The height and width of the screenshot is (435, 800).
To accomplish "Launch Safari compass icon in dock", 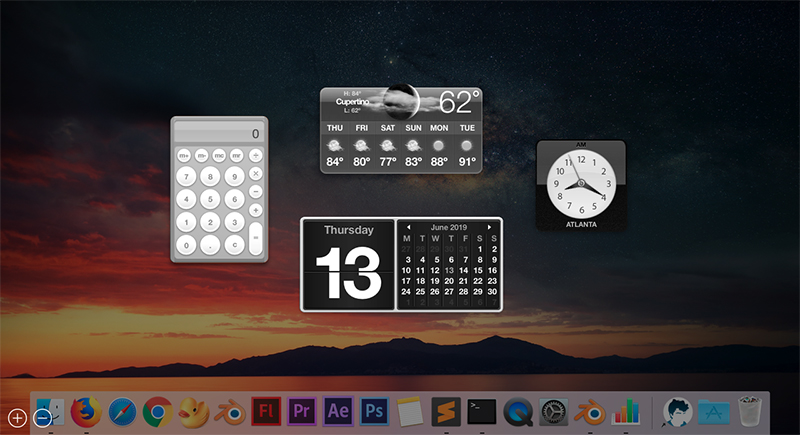I will click(122, 412).
